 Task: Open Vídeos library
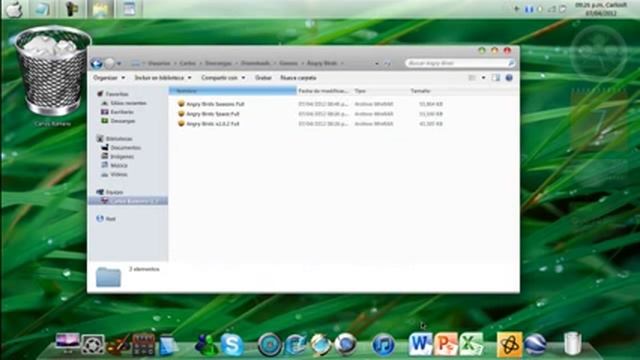coord(118,174)
